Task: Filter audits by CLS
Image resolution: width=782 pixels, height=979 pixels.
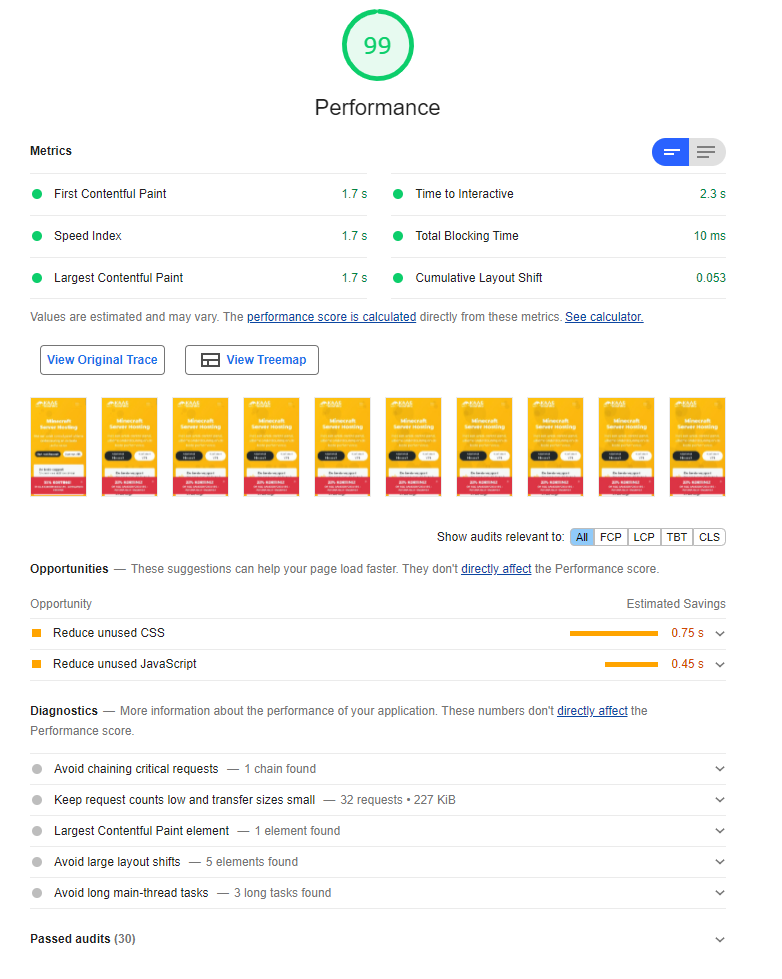Action: pos(709,537)
